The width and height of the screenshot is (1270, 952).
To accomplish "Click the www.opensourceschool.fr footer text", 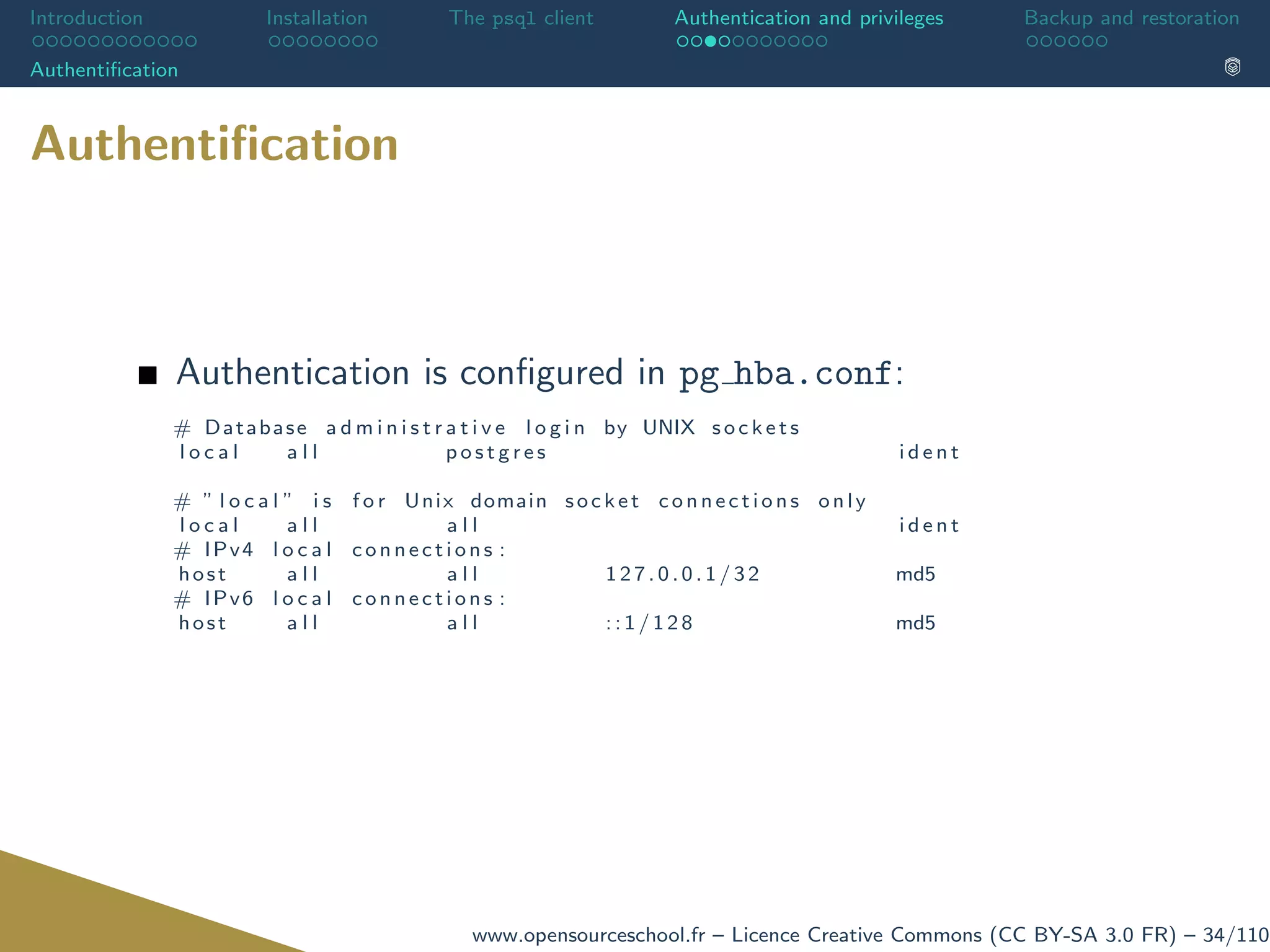I will pyautogui.click(x=589, y=935).
